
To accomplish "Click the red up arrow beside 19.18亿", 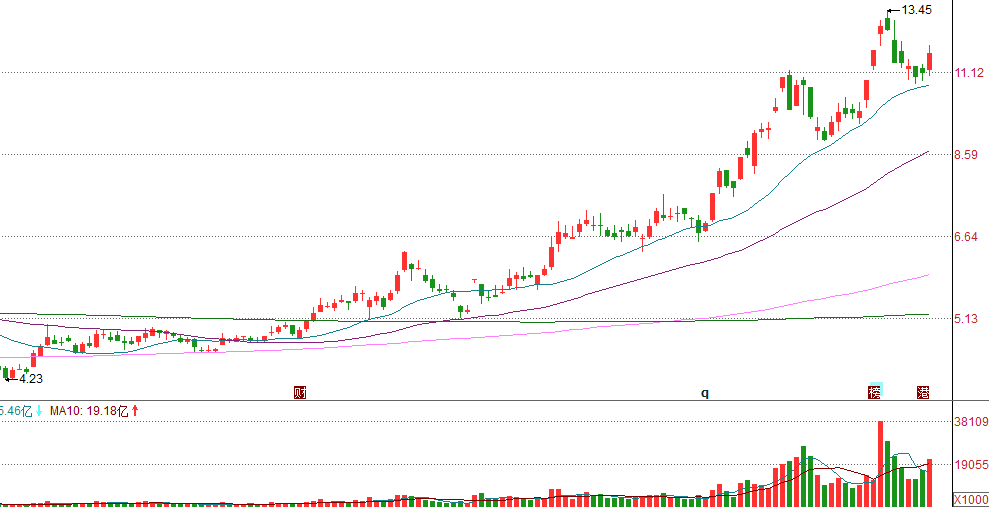I will pyautogui.click(x=135, y=411).
